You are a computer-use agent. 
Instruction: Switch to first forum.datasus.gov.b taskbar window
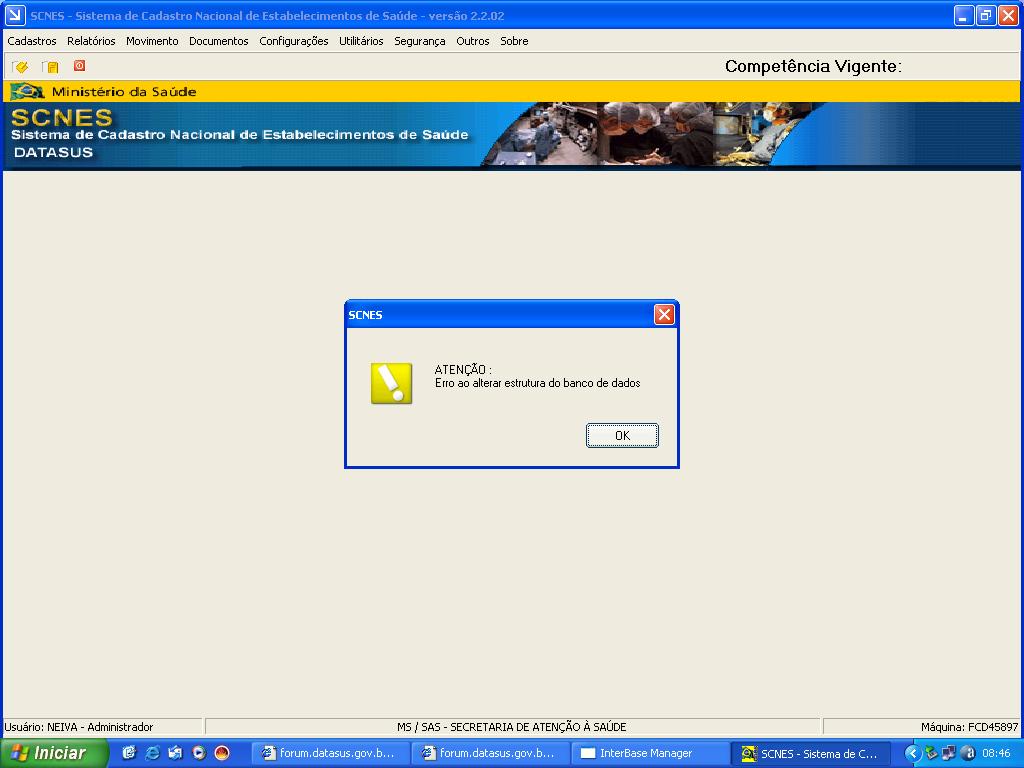[x=332, y=754]
